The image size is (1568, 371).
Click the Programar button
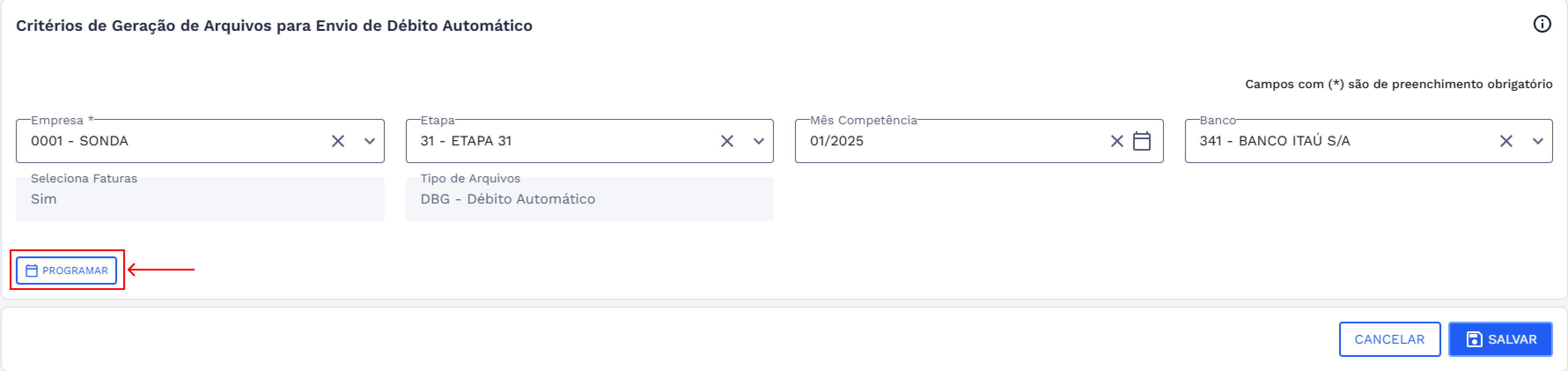[67, 271]
